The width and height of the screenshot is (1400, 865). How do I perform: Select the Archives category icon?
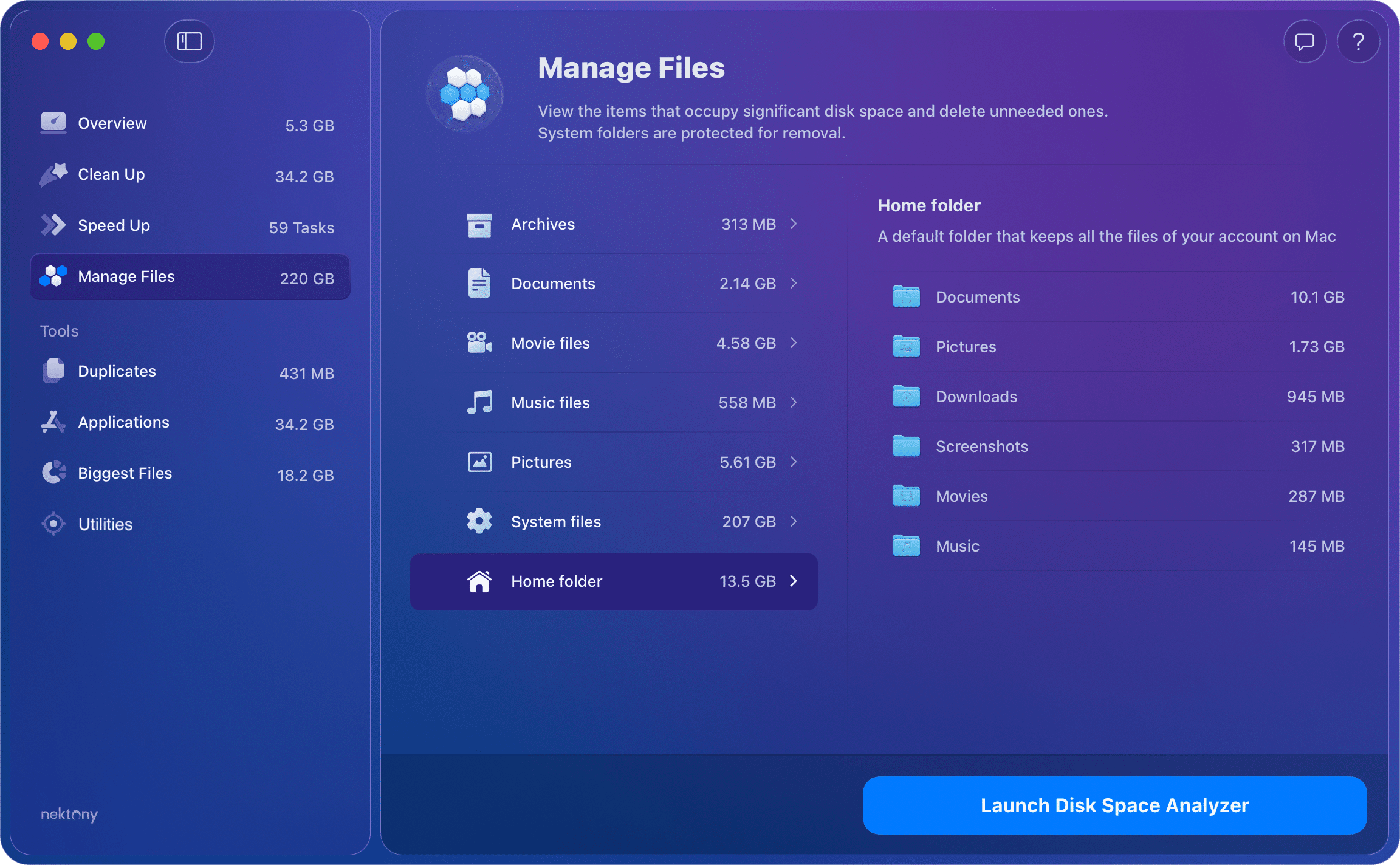(x=479, y=224)
